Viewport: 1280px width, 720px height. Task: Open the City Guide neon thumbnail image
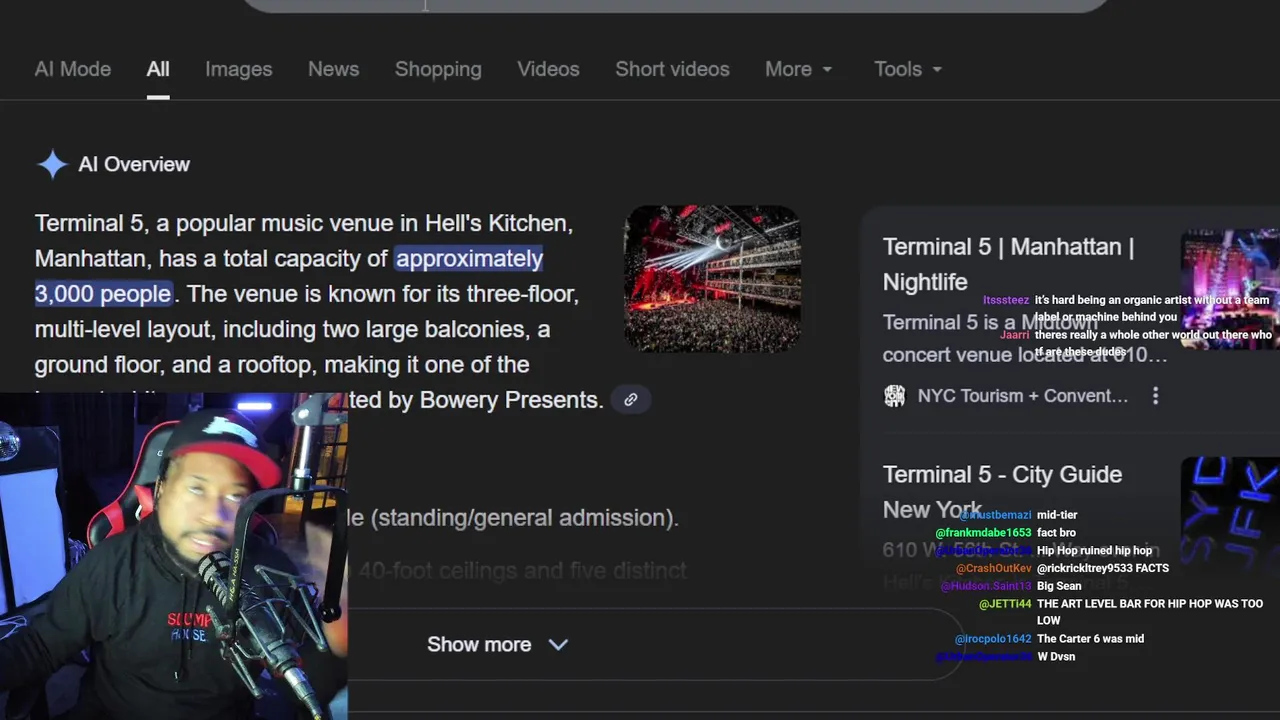pos(1229,513)
